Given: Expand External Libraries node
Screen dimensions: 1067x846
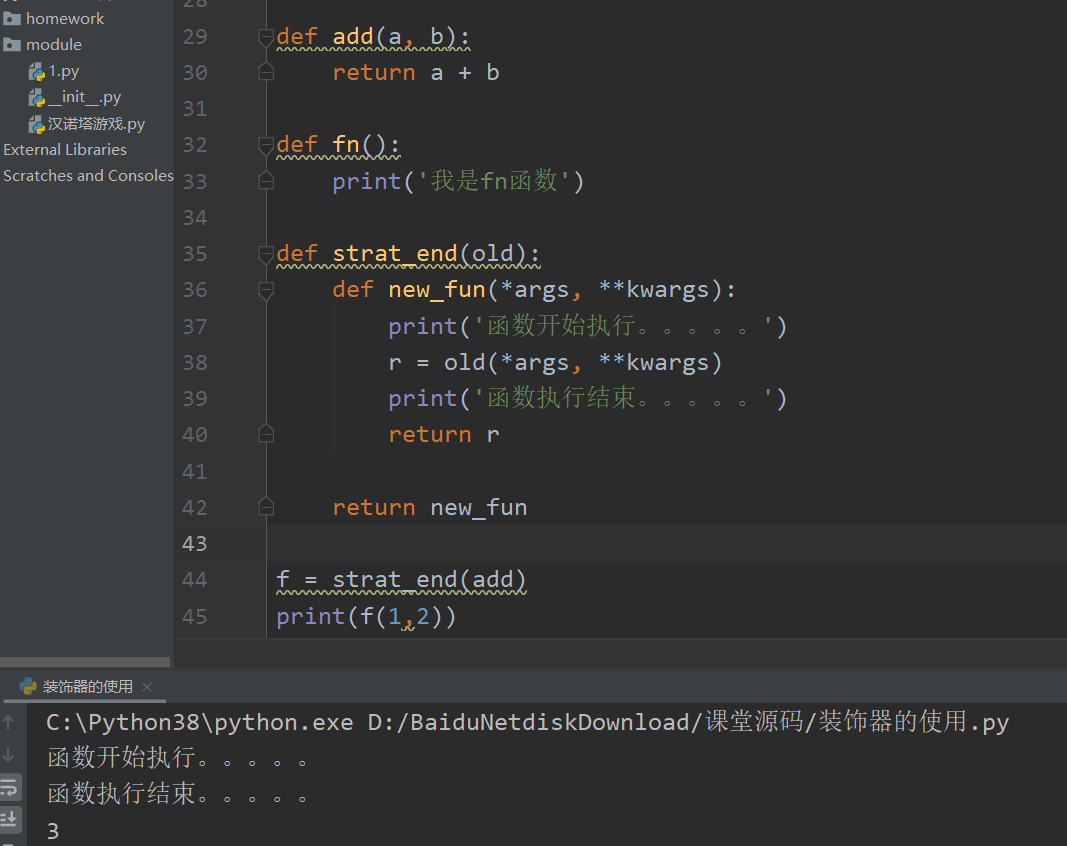Looking at the screenshot, I should [x=65, y=149].
